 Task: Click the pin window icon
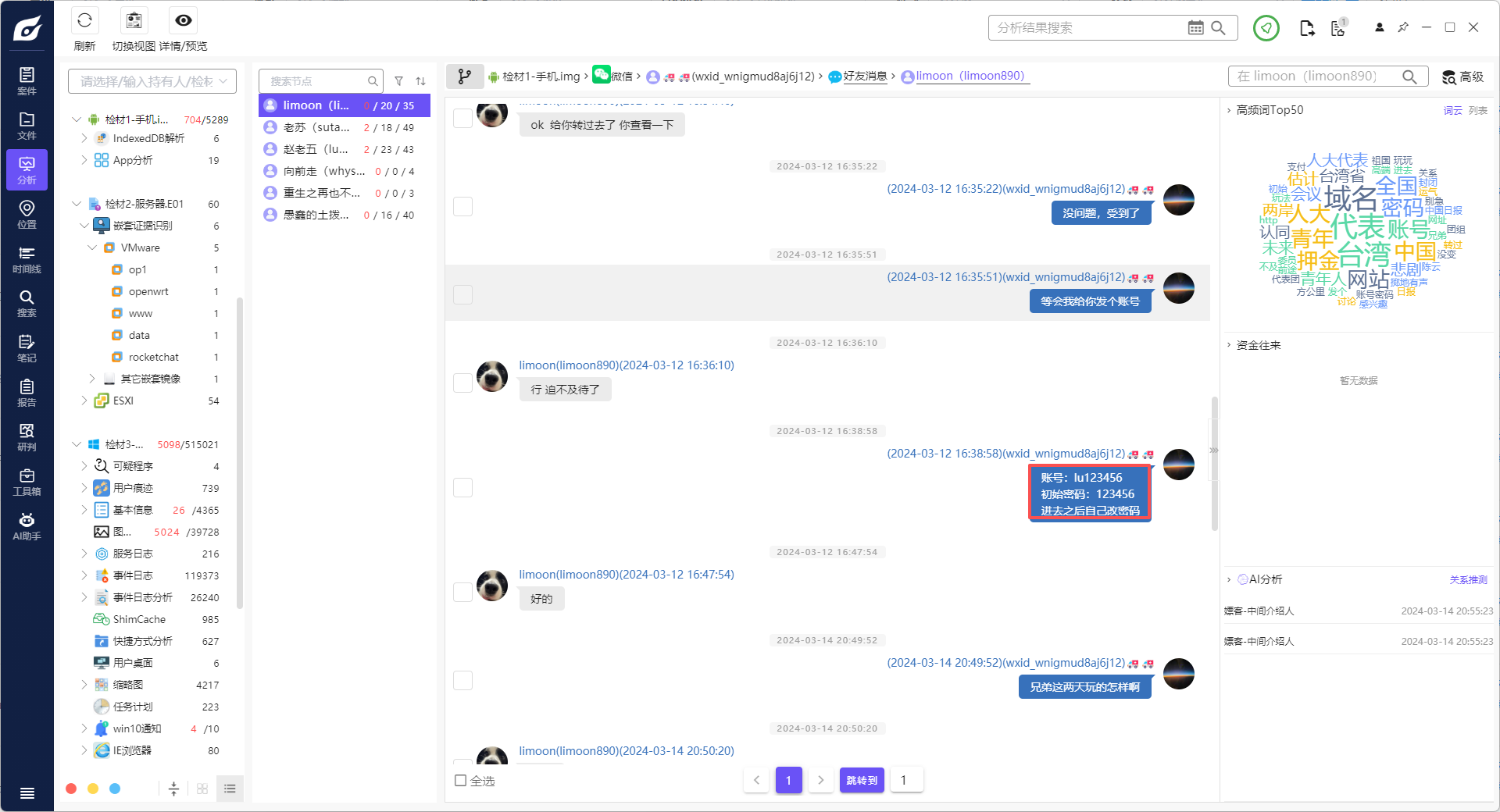point(1403,27)
